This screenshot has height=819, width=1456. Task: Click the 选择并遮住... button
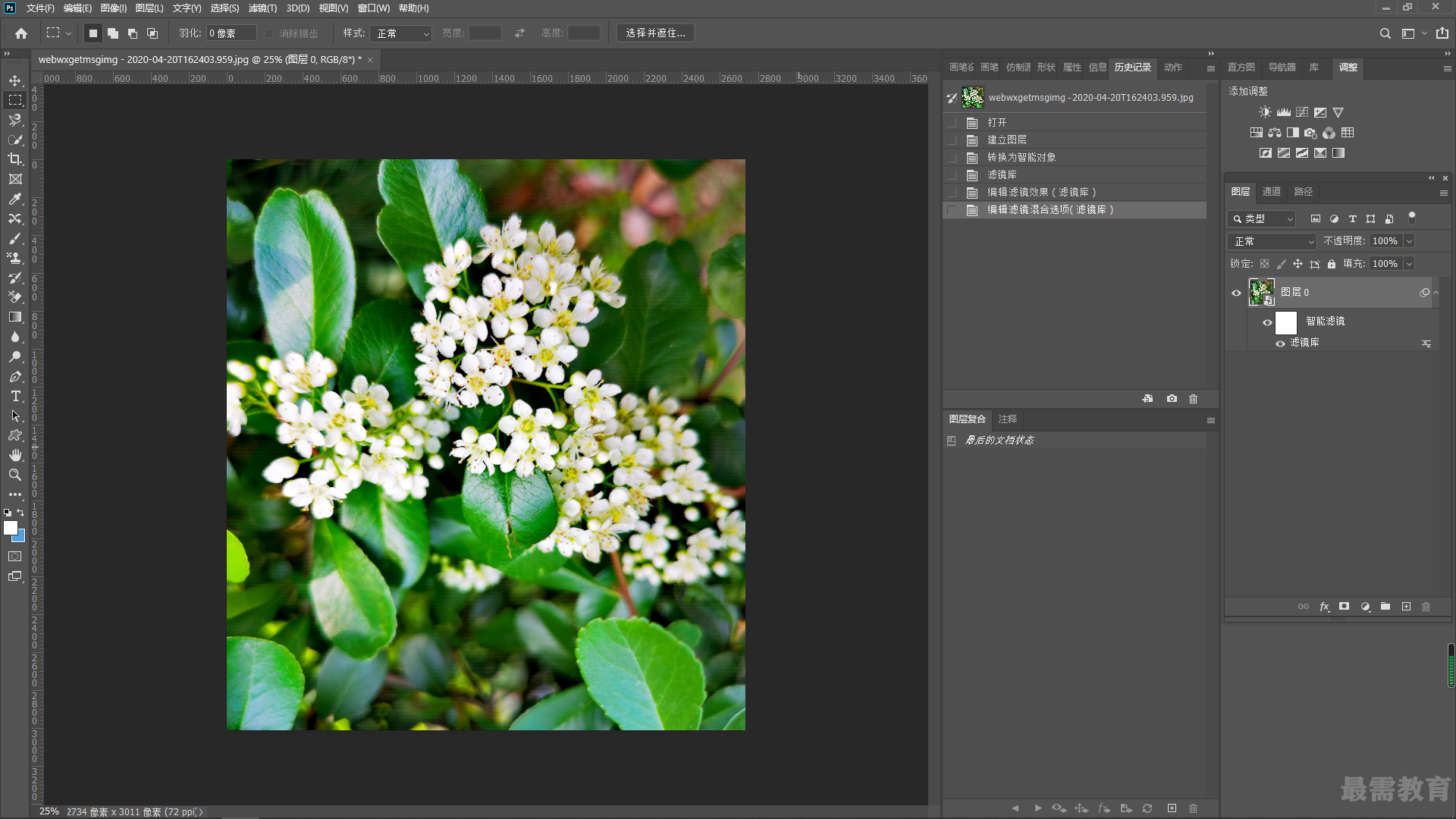pyautogui.click(x=655, y=33)
